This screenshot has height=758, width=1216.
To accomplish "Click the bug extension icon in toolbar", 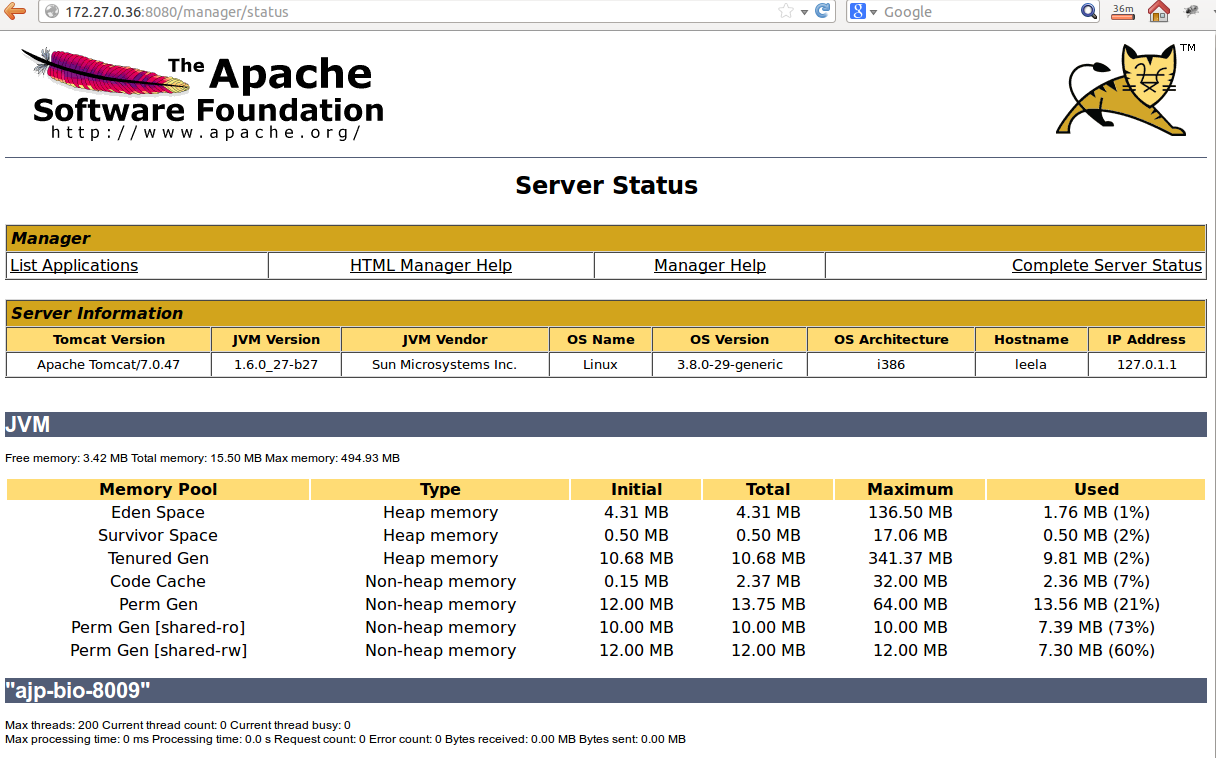I will [x=1191, y=11].
